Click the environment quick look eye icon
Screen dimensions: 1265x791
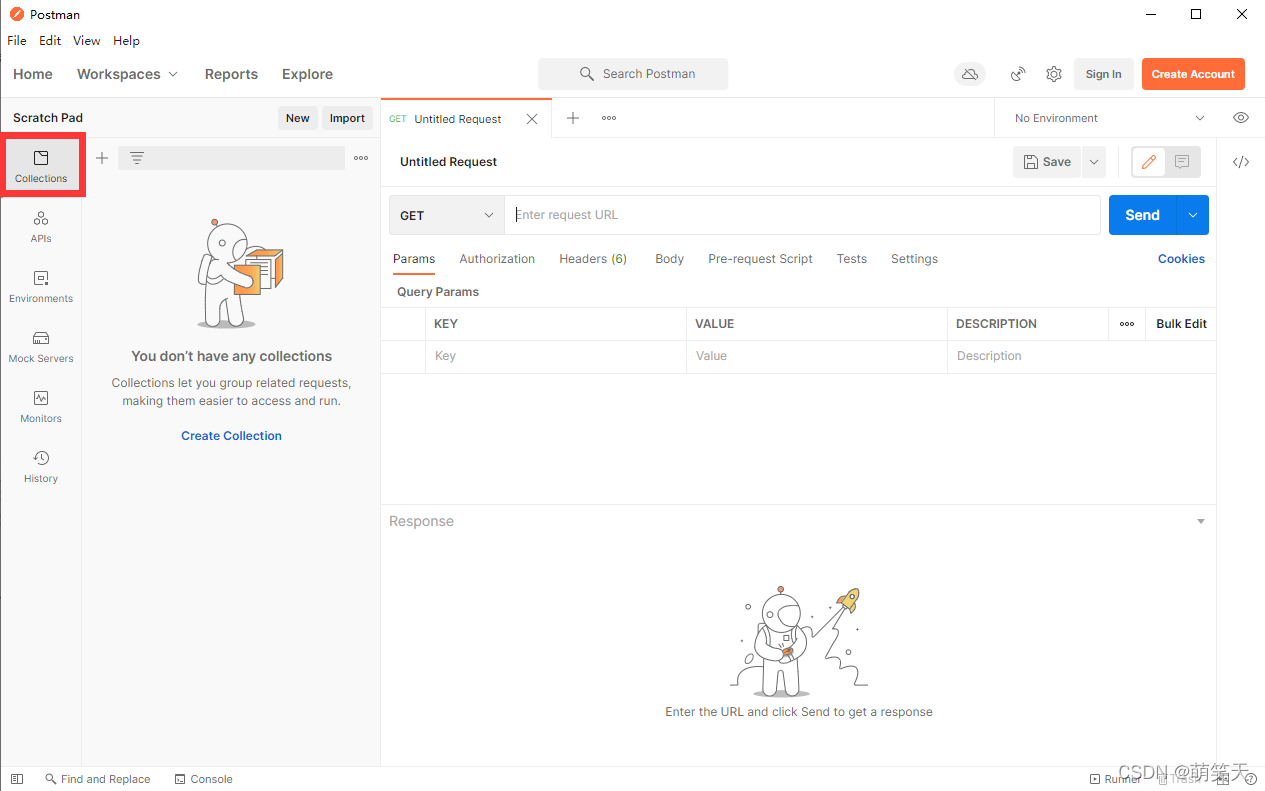[1241, 118]
